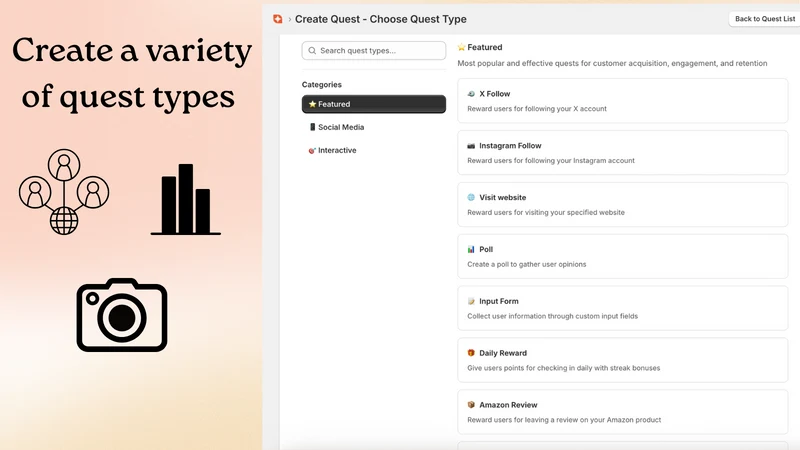Click the star icon in Featured heading
This screenshot has width=800, height=450.
461,47
